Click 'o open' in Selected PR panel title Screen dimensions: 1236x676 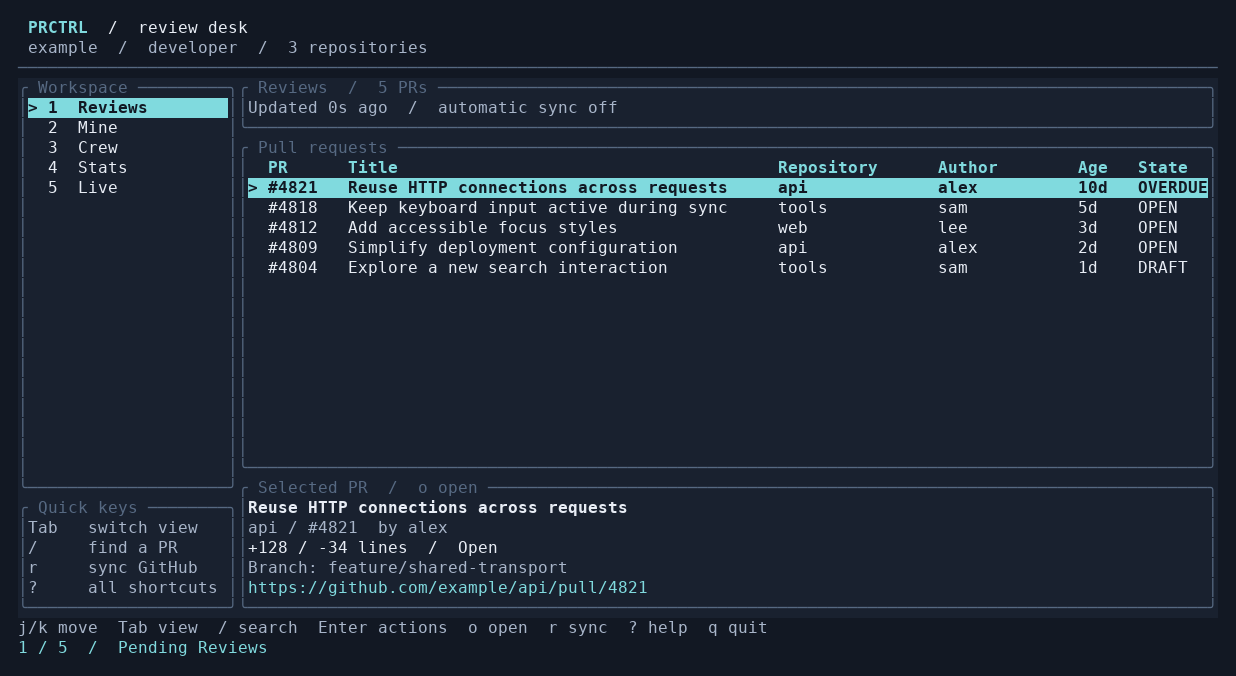point(448,488)
